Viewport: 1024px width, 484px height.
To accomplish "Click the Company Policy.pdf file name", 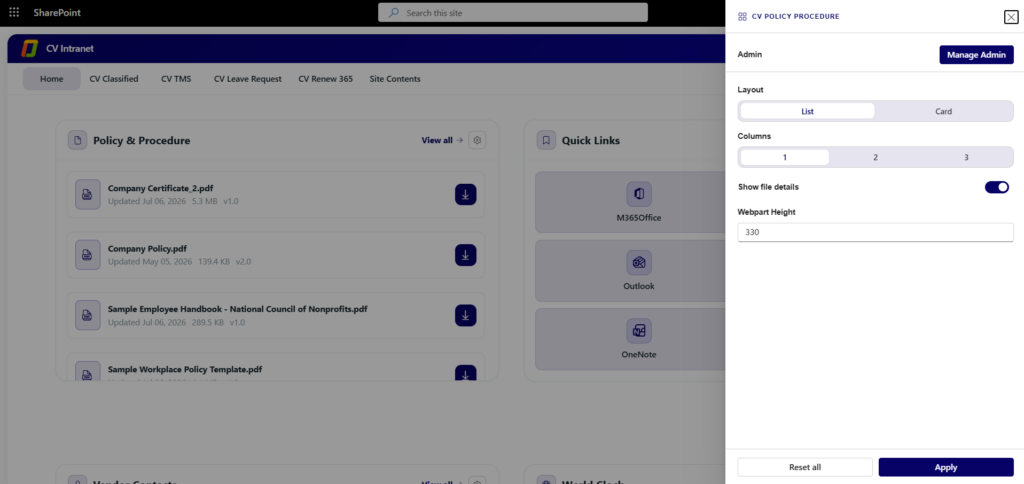I will click(148, 249).
